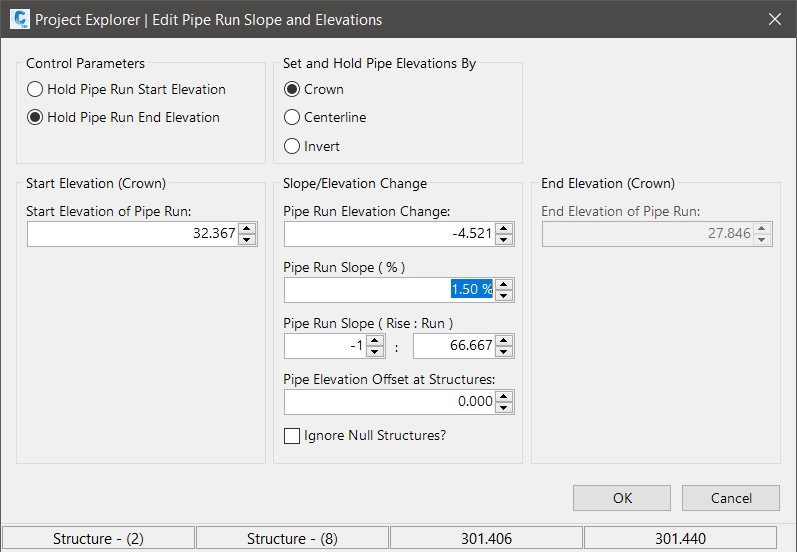797x552 pixels.
Task: Click the Structure - (8) status cell
Action: (292, 539)
